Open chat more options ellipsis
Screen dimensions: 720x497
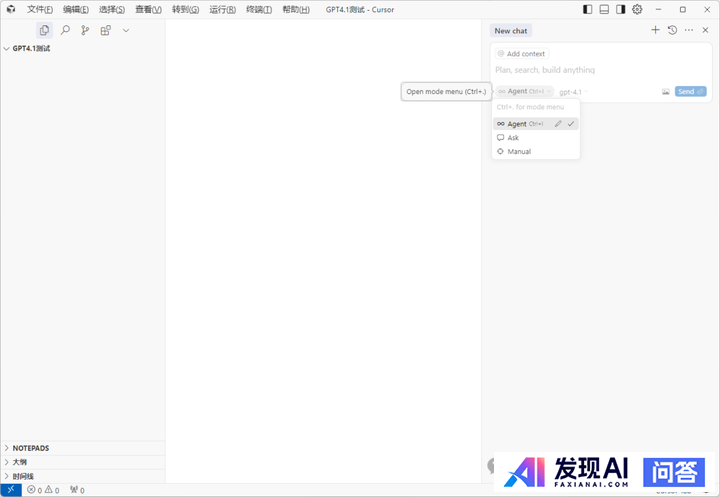(689, 30)
